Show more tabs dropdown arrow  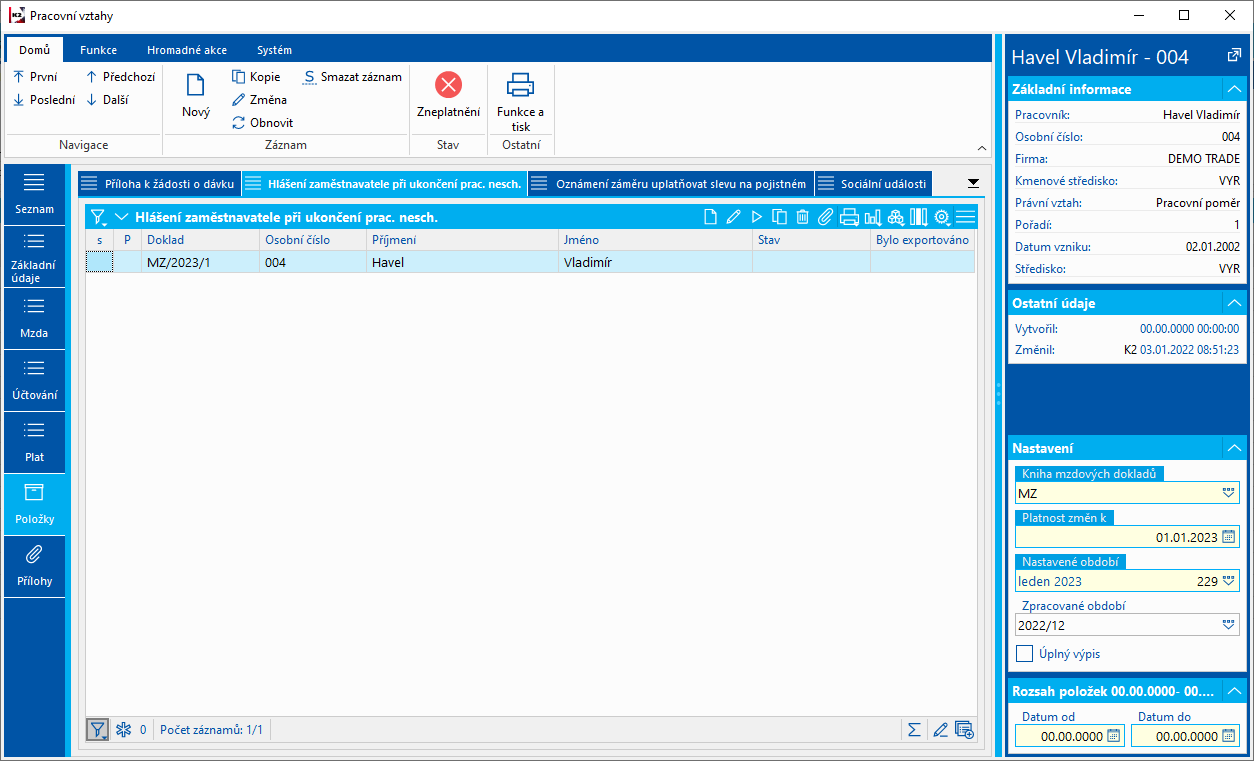(x=973, y=184)
